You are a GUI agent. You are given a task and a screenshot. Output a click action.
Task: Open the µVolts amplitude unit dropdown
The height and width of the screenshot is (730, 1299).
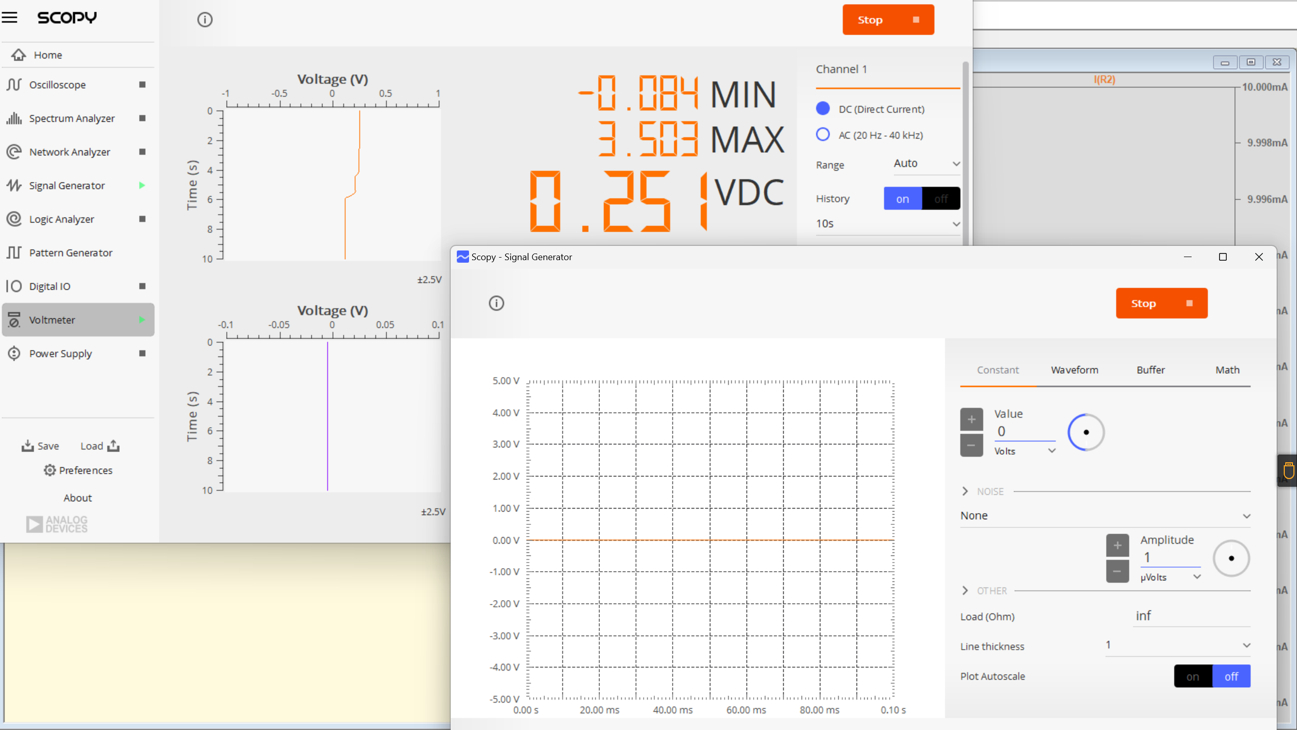1171,577
